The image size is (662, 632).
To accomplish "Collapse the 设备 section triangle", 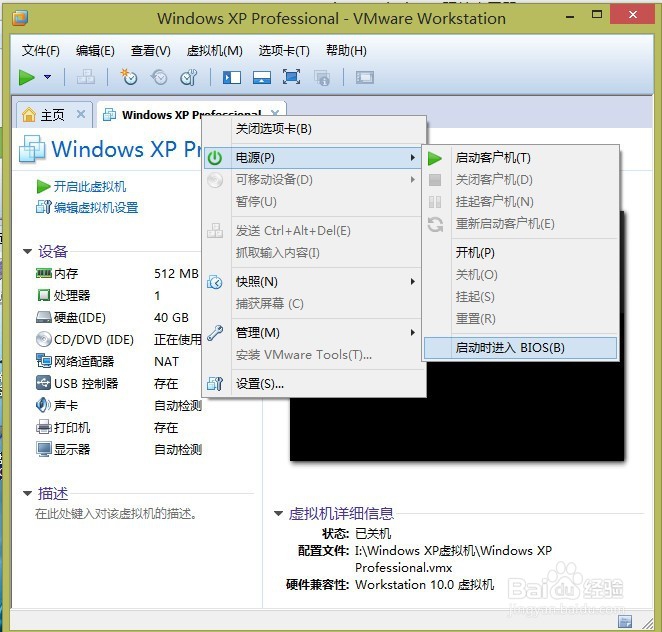I will click(x=27, y=252).
